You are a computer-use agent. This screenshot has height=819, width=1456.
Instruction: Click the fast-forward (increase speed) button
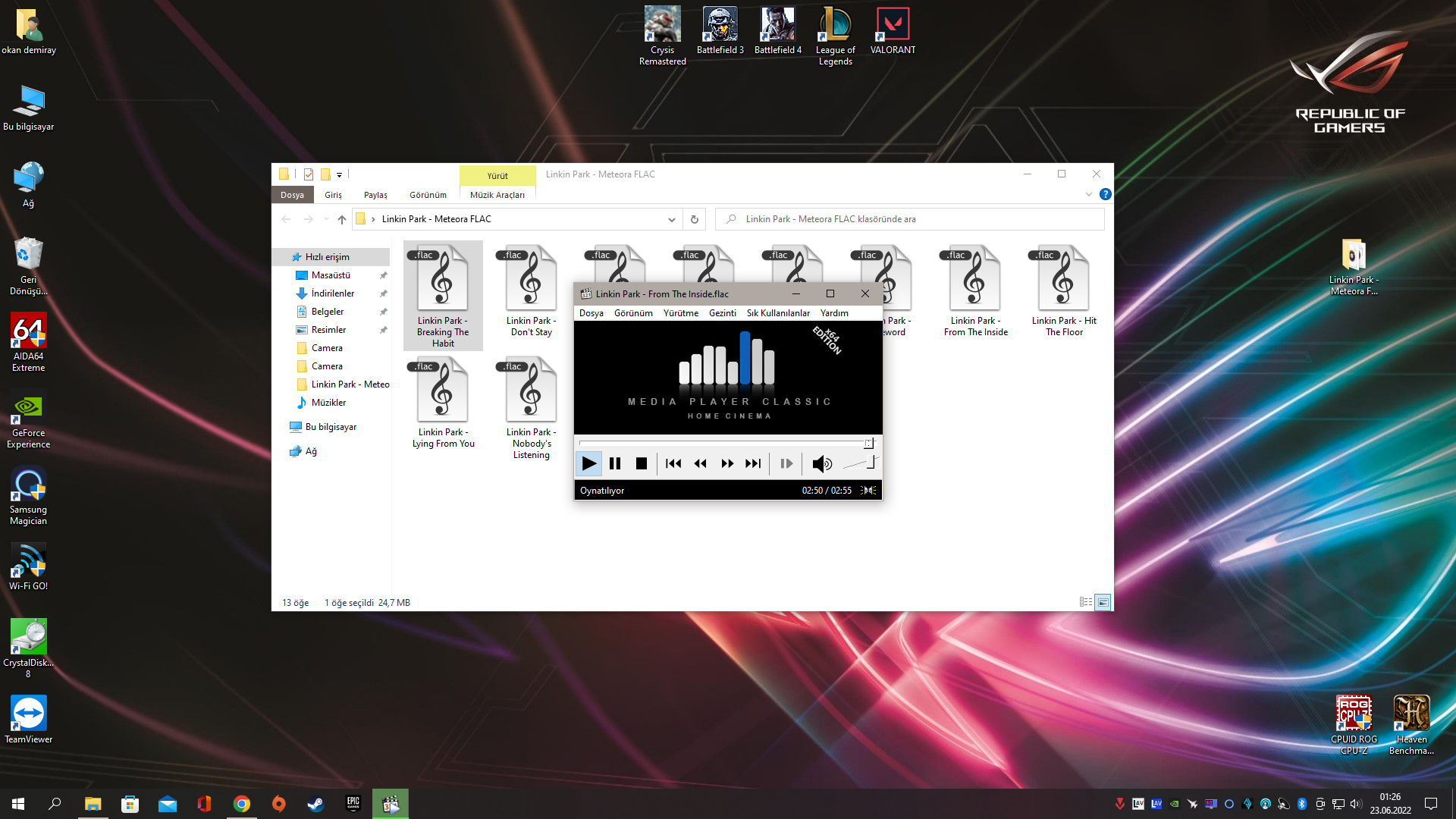tap(726, 463)
